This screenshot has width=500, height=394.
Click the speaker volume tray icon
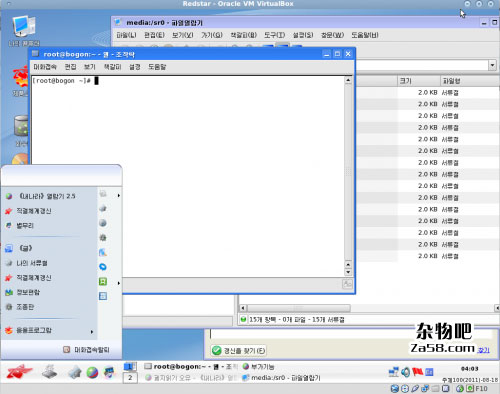(405, 372)
